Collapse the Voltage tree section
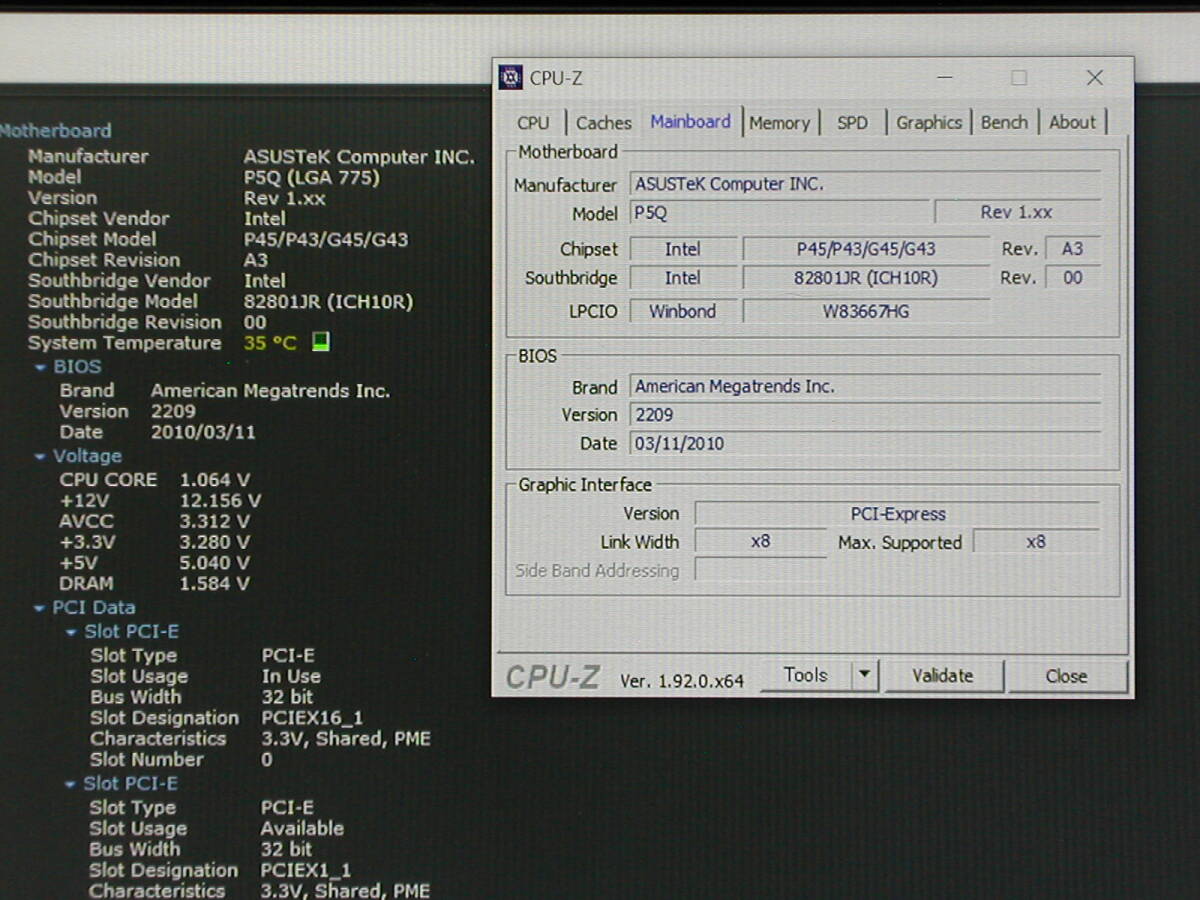Screen dimensions: 1200x900 (40, 456)
